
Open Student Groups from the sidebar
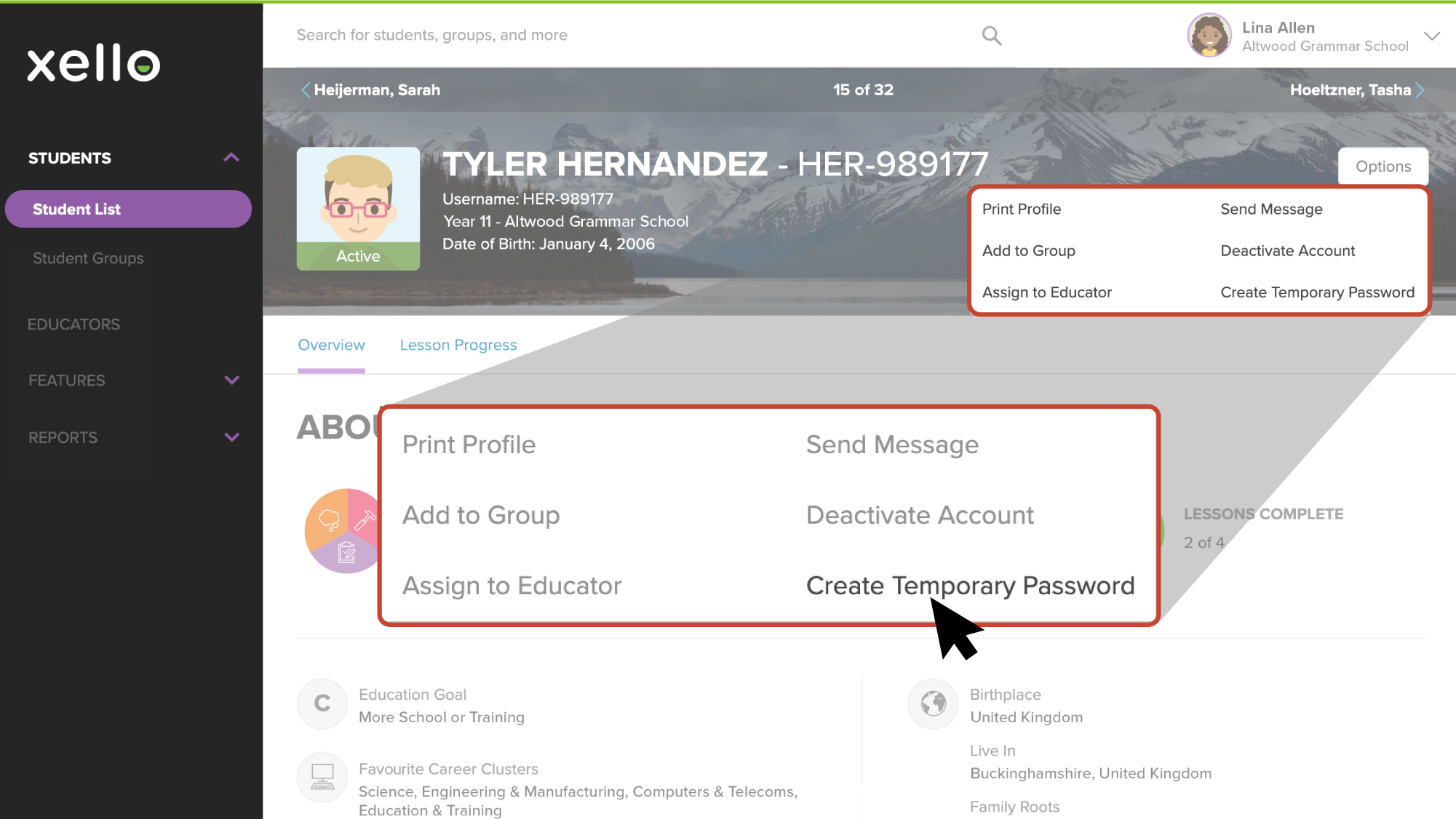[x=88, y=258]
